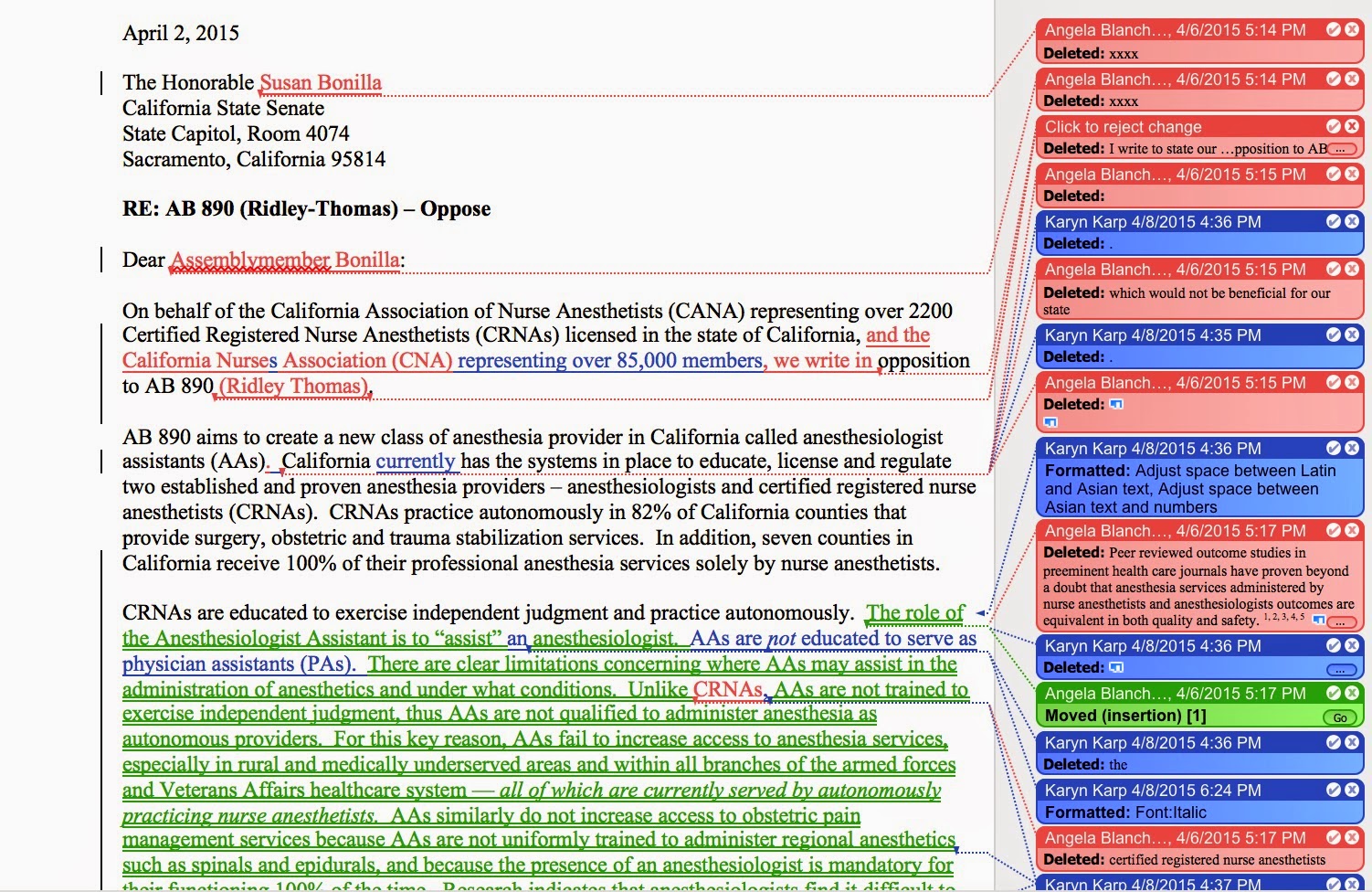Reject Karyn Karp's 4:35 PM deletion
The image size is (1372, 892).
click(1352, 334)
